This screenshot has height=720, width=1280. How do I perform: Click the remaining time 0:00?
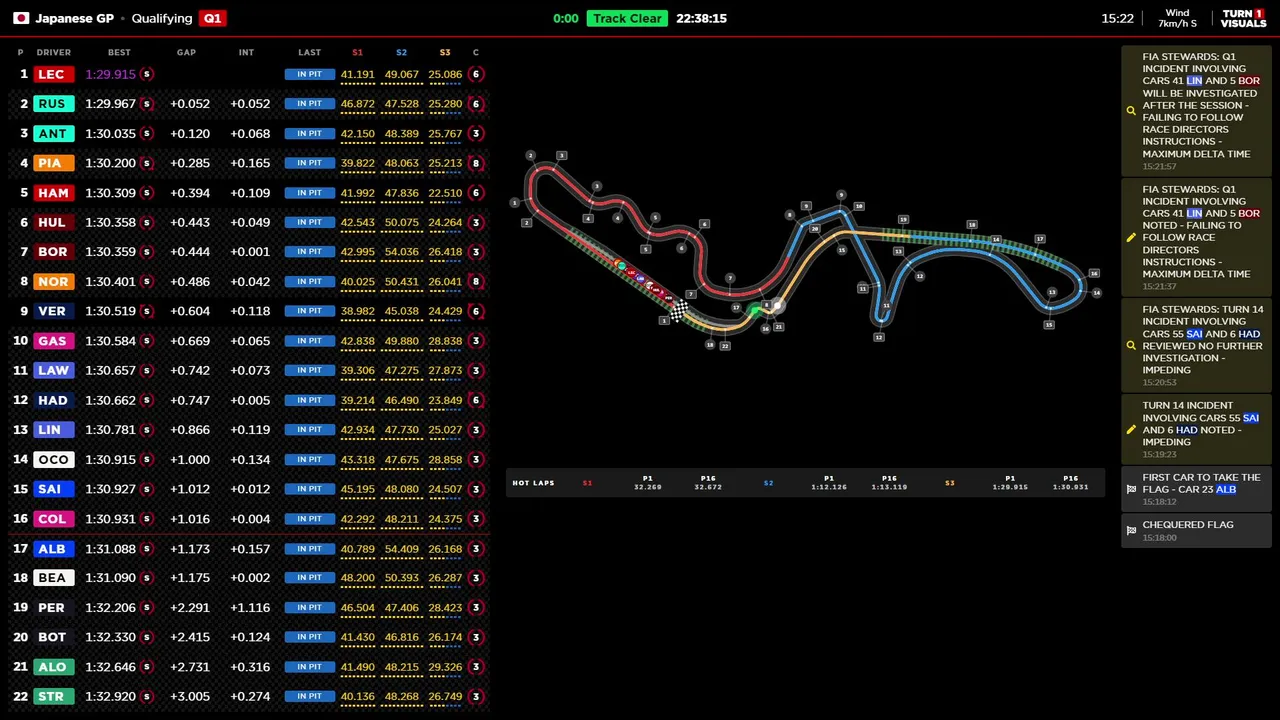566,18
